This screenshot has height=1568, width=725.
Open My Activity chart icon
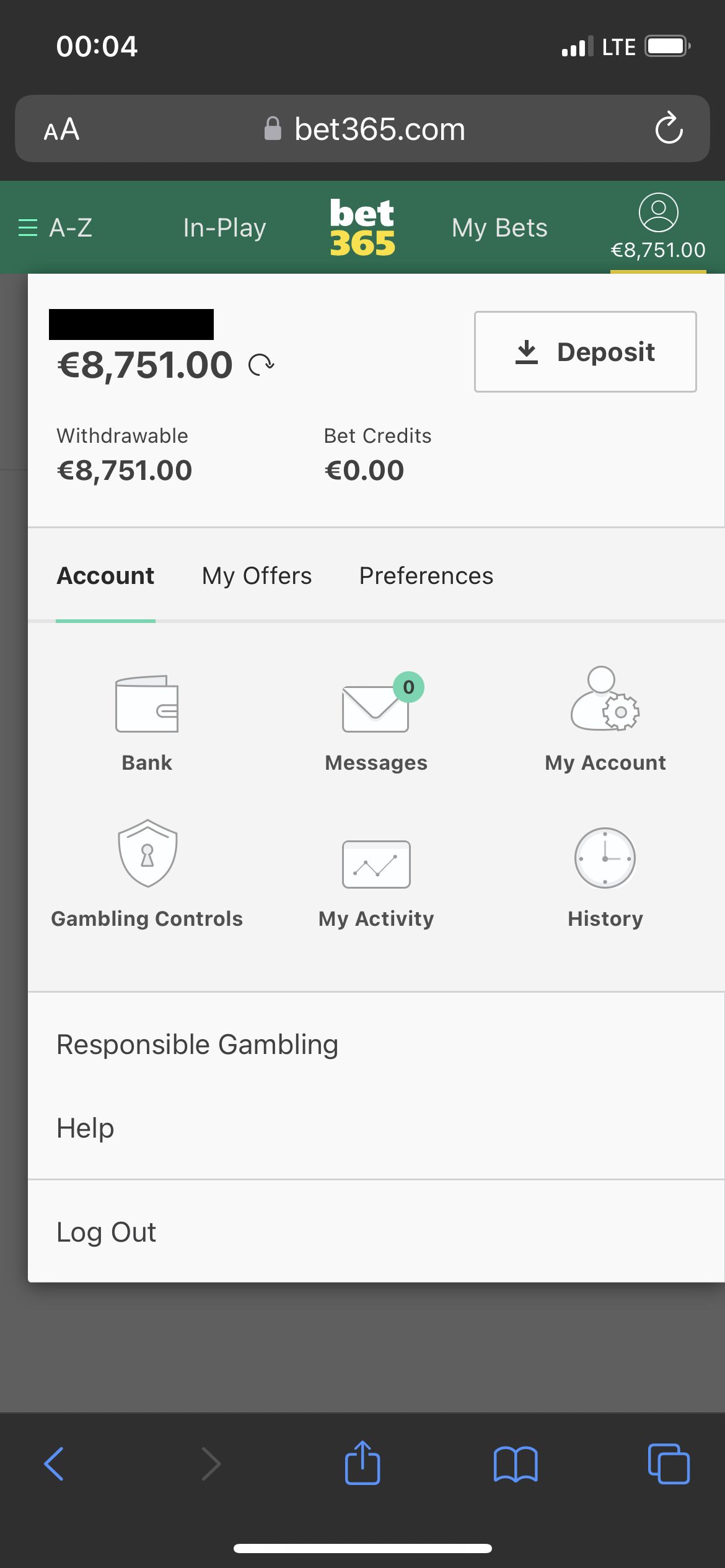coord(376,864)
